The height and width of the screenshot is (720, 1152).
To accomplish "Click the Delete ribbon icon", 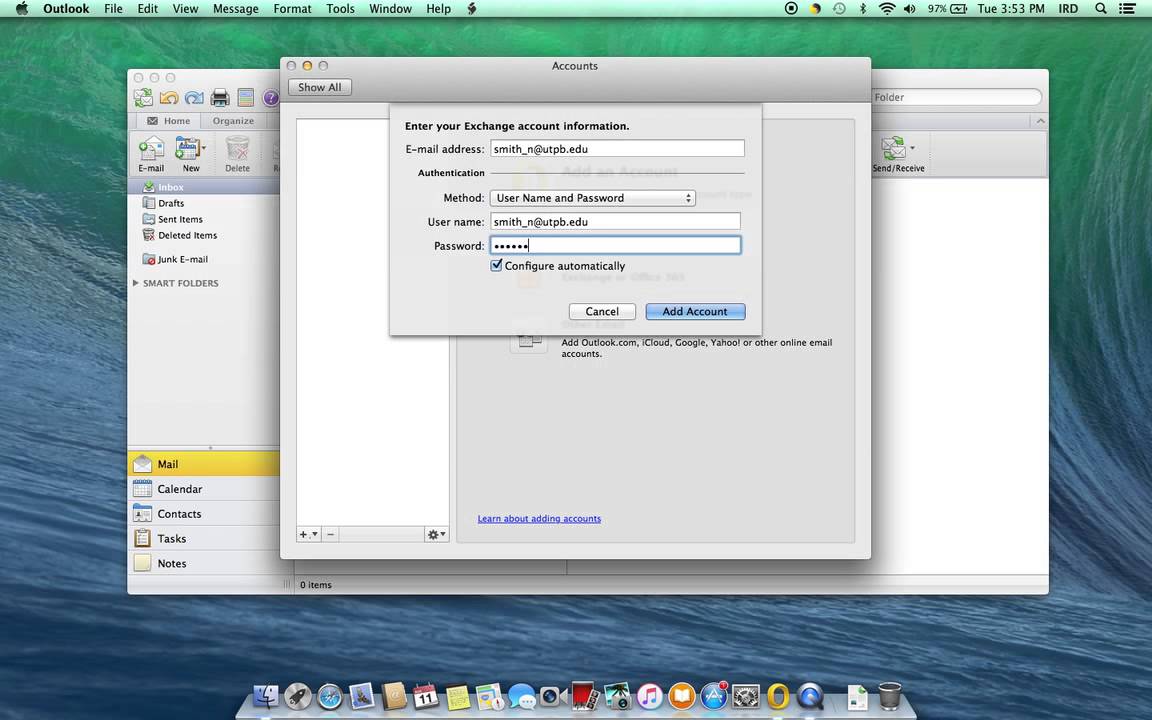I will coord(237,154).
